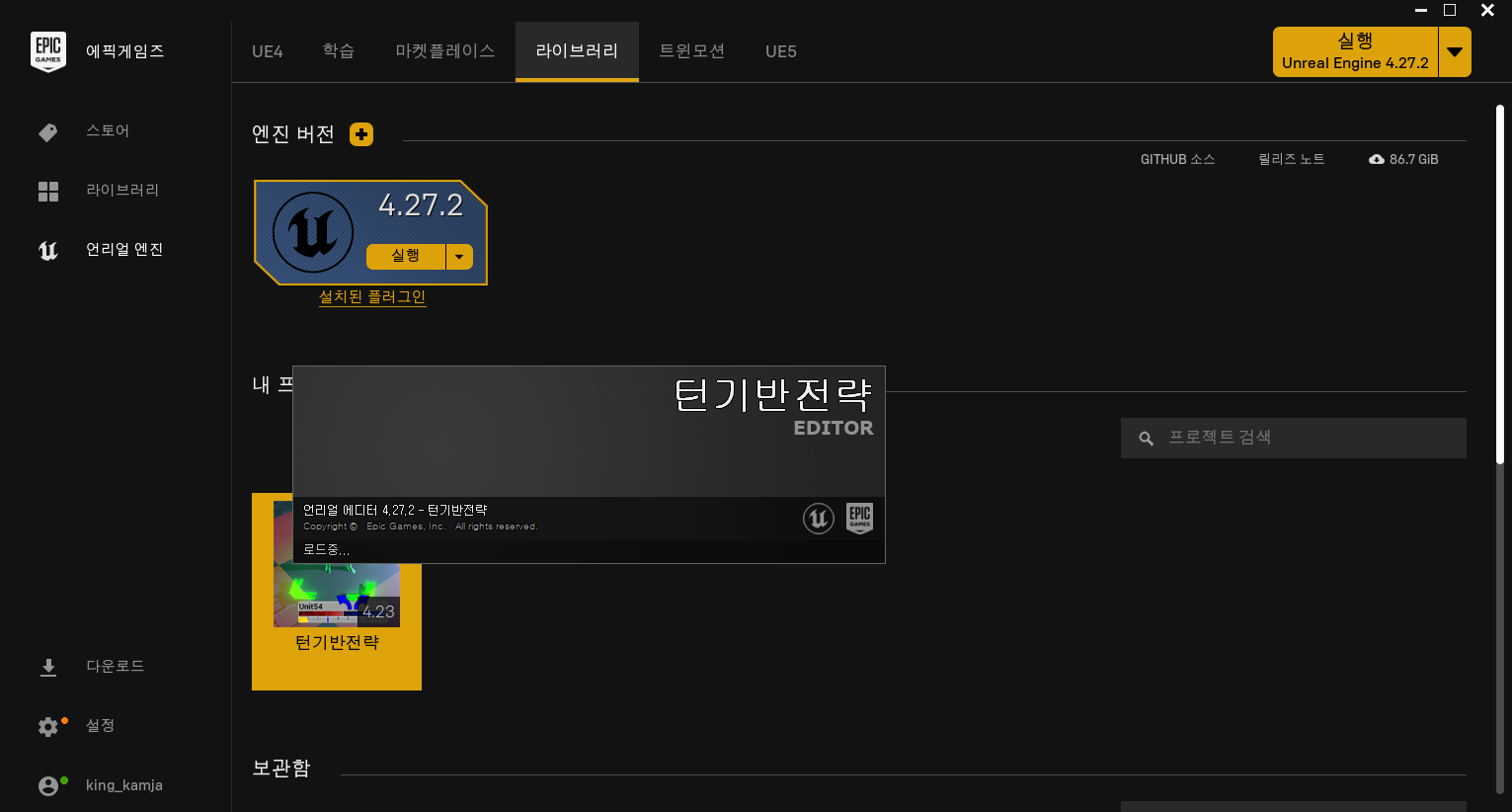The image size is (1512, 812).
Task: Click the 설정 sidebar label
Action: pos(101,726)
